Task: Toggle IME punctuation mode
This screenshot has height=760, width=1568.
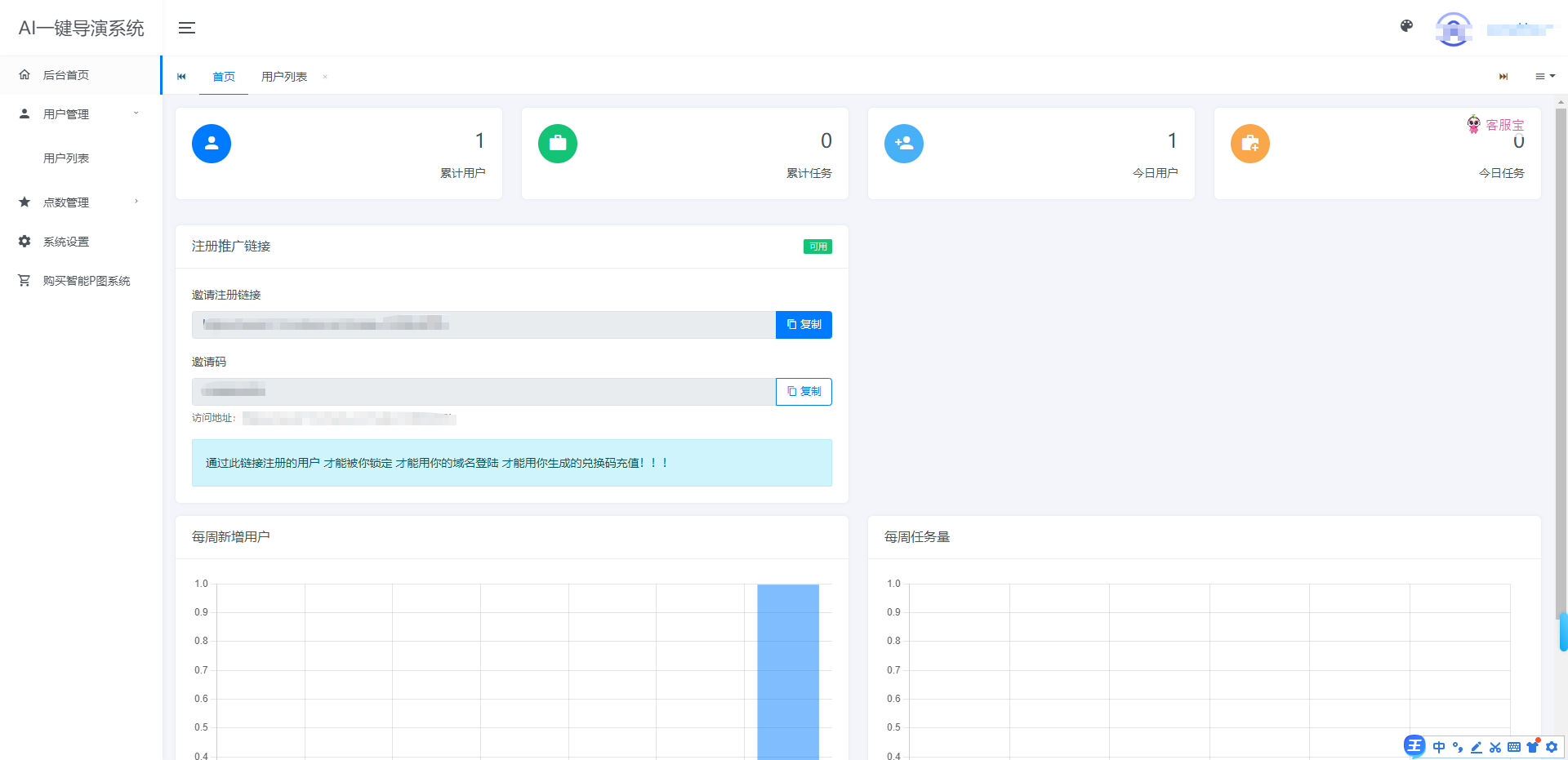Action: pyautogui.click(x=1458, y=747)
